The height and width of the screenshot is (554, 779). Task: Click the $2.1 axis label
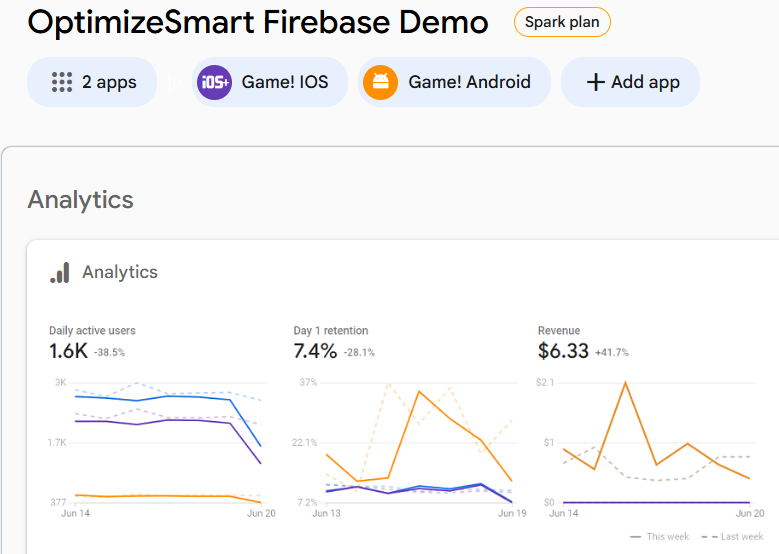tap(545, 383)
